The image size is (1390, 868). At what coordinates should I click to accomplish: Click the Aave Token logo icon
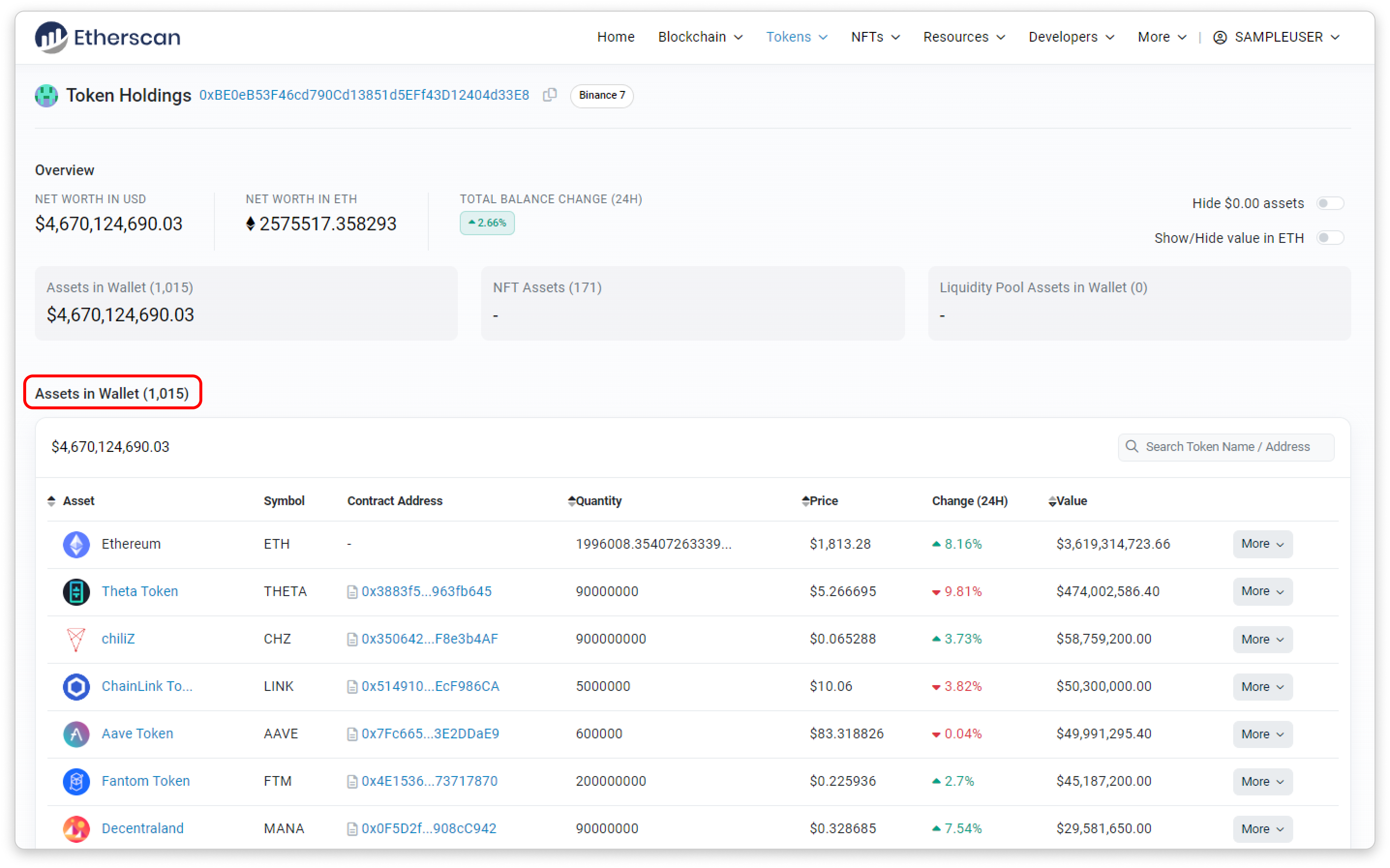tap(76, 734)
